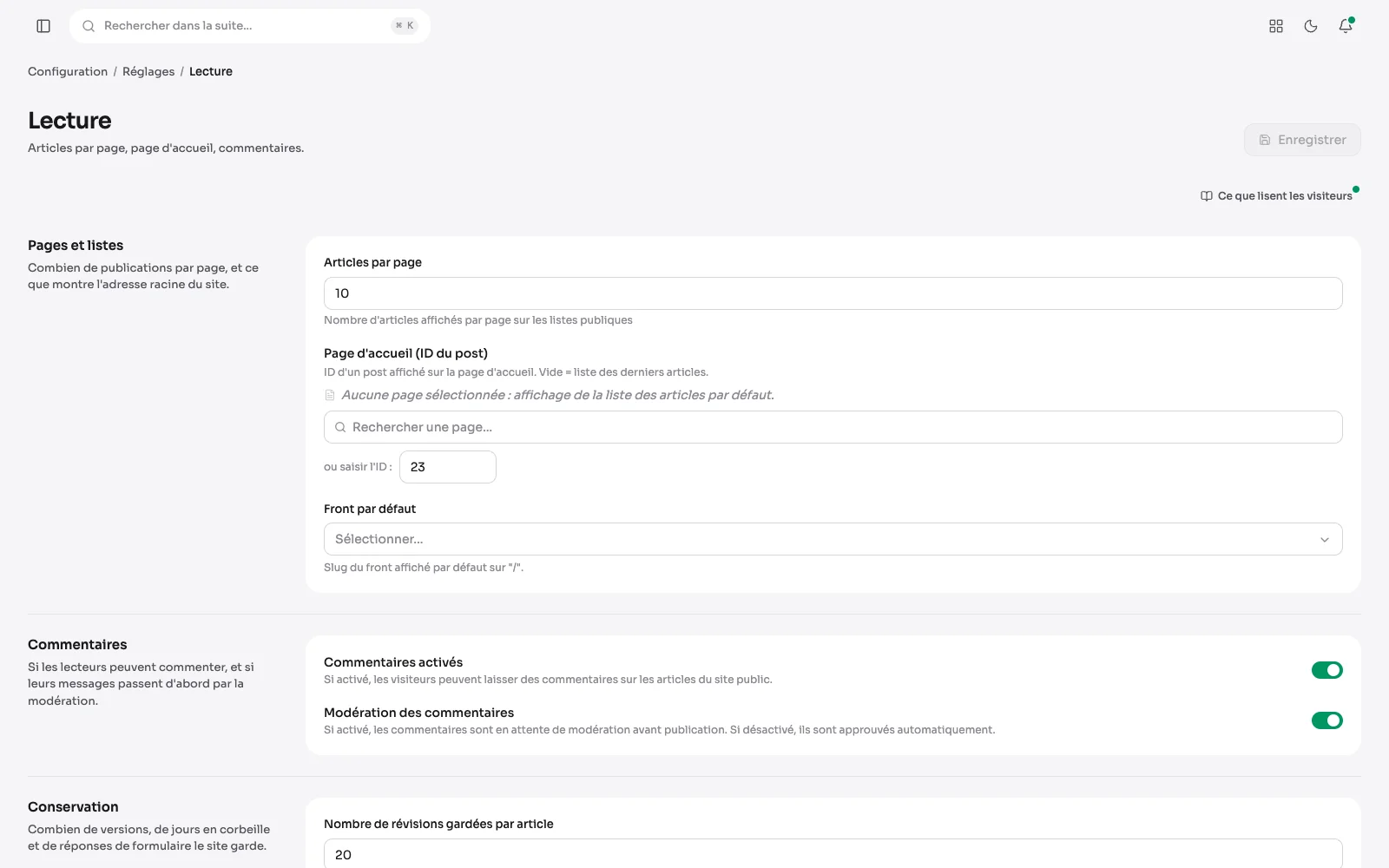The height and width of the screenshot is (868, 1389).
Task: Focus the Rechercher dans la suite field
Action: coord(250,26)
